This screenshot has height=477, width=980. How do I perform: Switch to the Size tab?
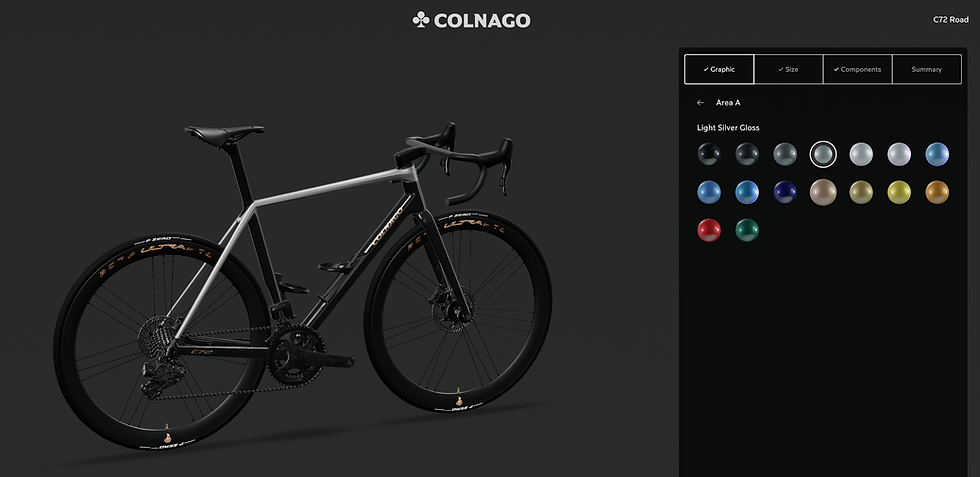[x=789, y=69]
